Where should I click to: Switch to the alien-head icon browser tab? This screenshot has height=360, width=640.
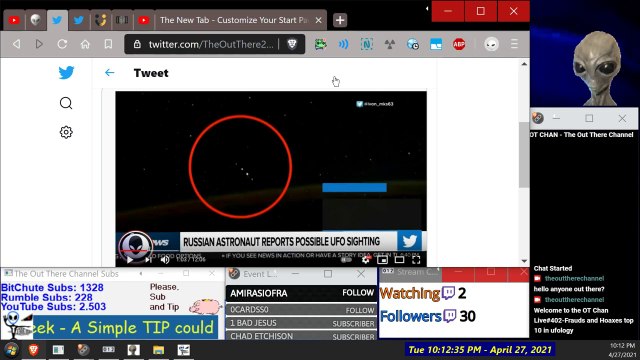(36, 20)
